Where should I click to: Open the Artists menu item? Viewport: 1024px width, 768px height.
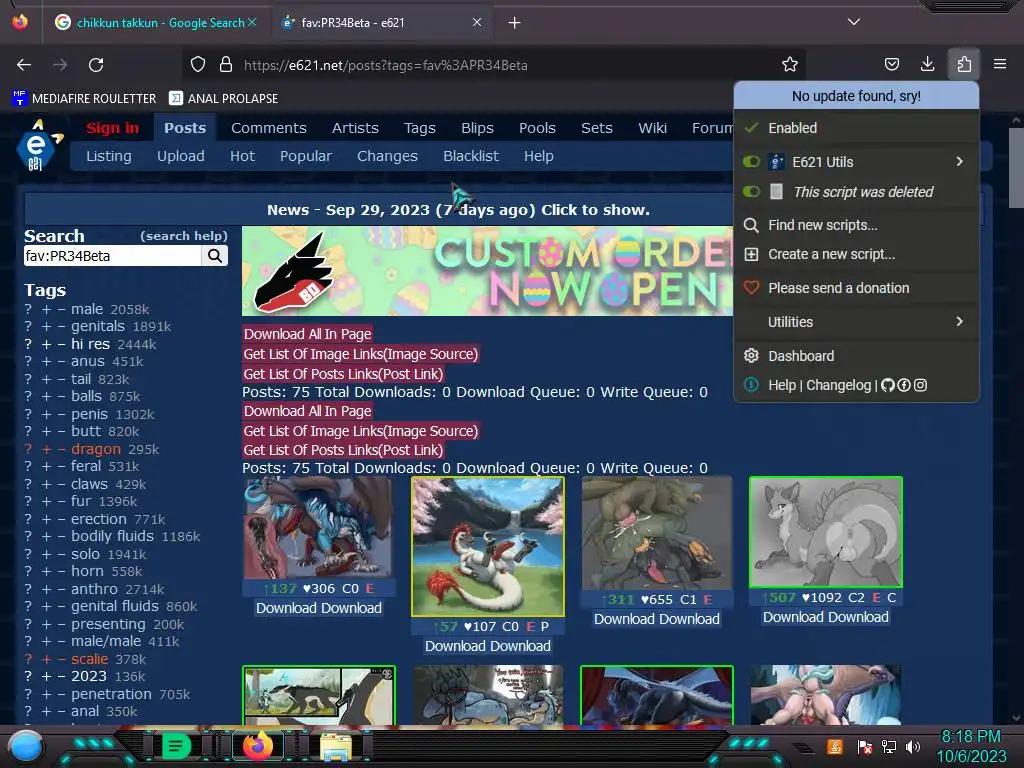click(355, 128)
